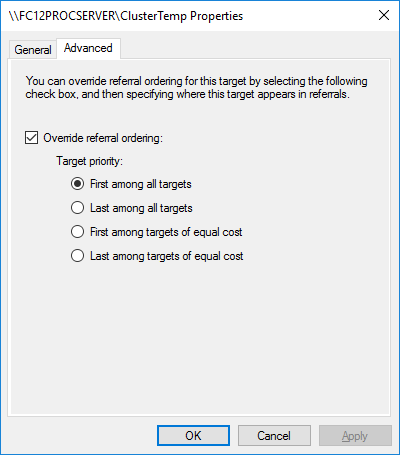Click the greyed-out Apply button
The width and height of the screenshot is (400, 455).
(355, 436)
